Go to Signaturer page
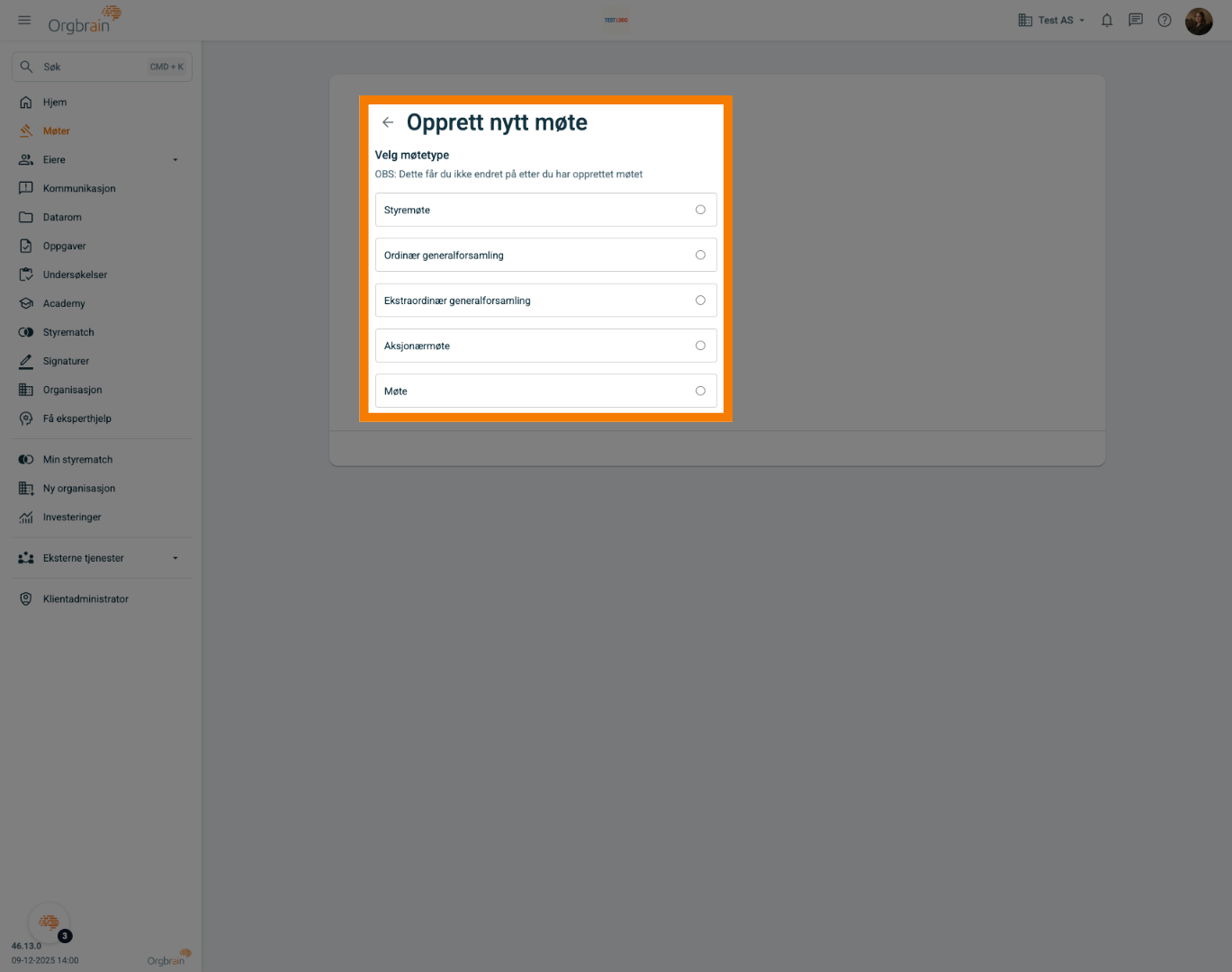Image resolution: width=1232 pixels, height=972 pixels. 102,362
